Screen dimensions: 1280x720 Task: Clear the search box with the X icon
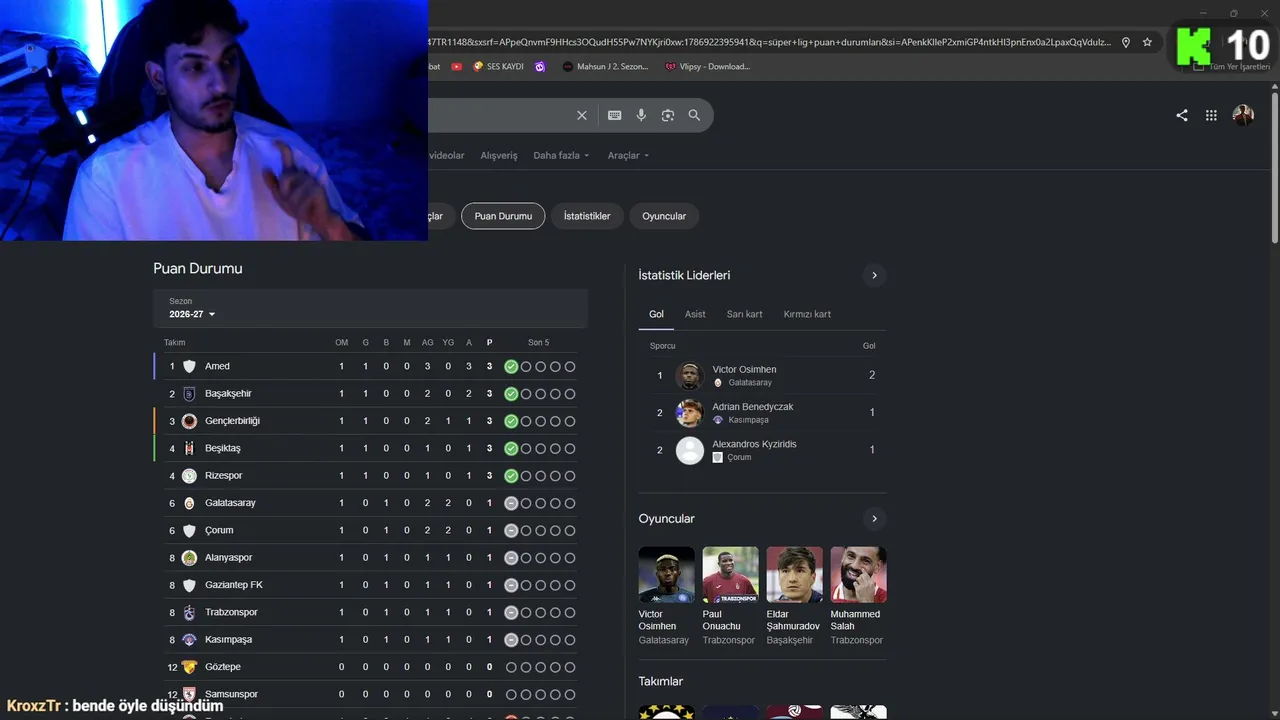582,115
